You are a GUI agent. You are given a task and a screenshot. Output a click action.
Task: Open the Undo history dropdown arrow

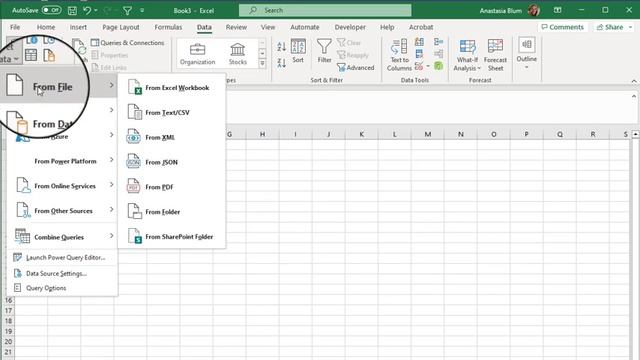point(96,11)
